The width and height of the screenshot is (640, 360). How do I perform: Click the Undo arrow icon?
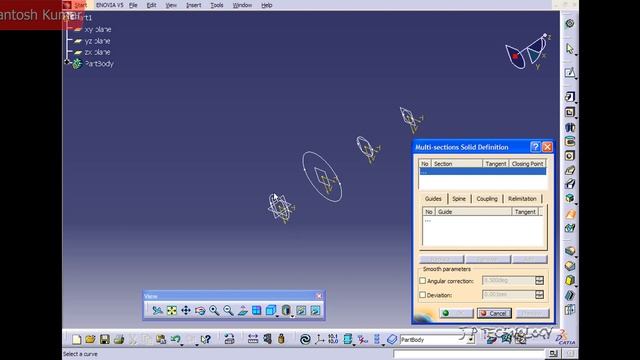(176, 339)
